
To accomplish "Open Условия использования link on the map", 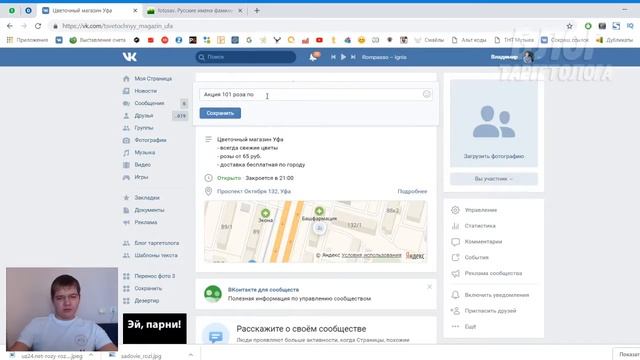I will (371, 255).
